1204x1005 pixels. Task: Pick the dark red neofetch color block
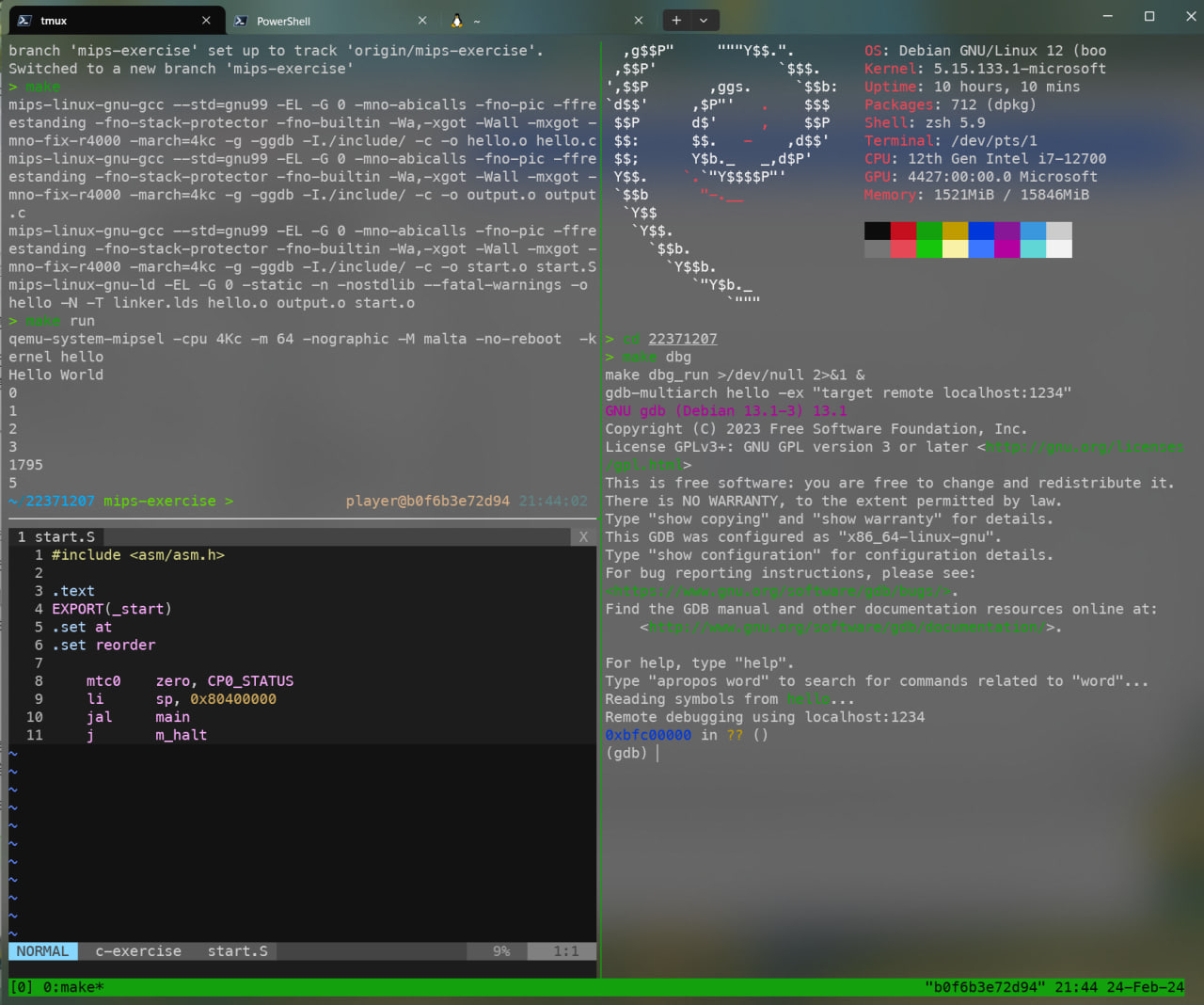903,231
